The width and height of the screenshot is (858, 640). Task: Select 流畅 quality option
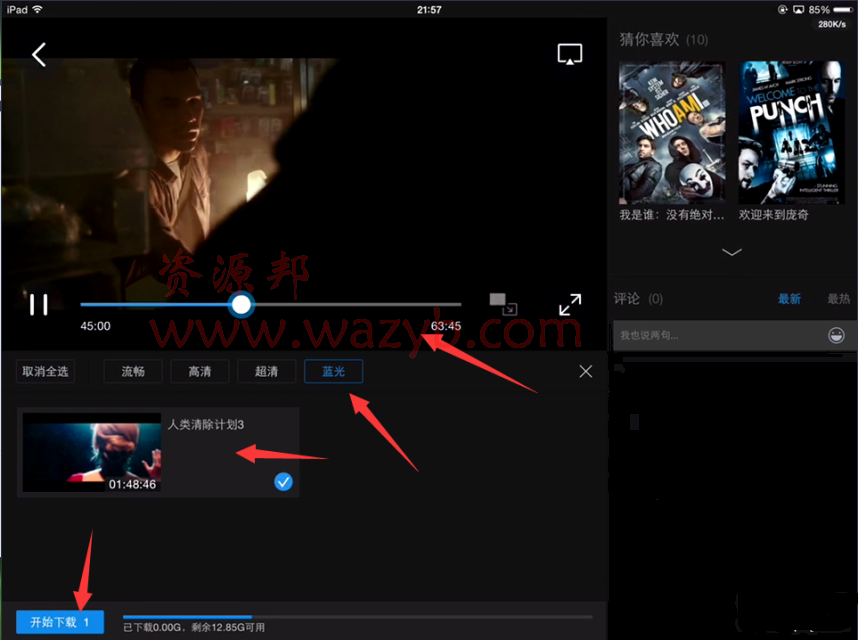tap(133, 371)
